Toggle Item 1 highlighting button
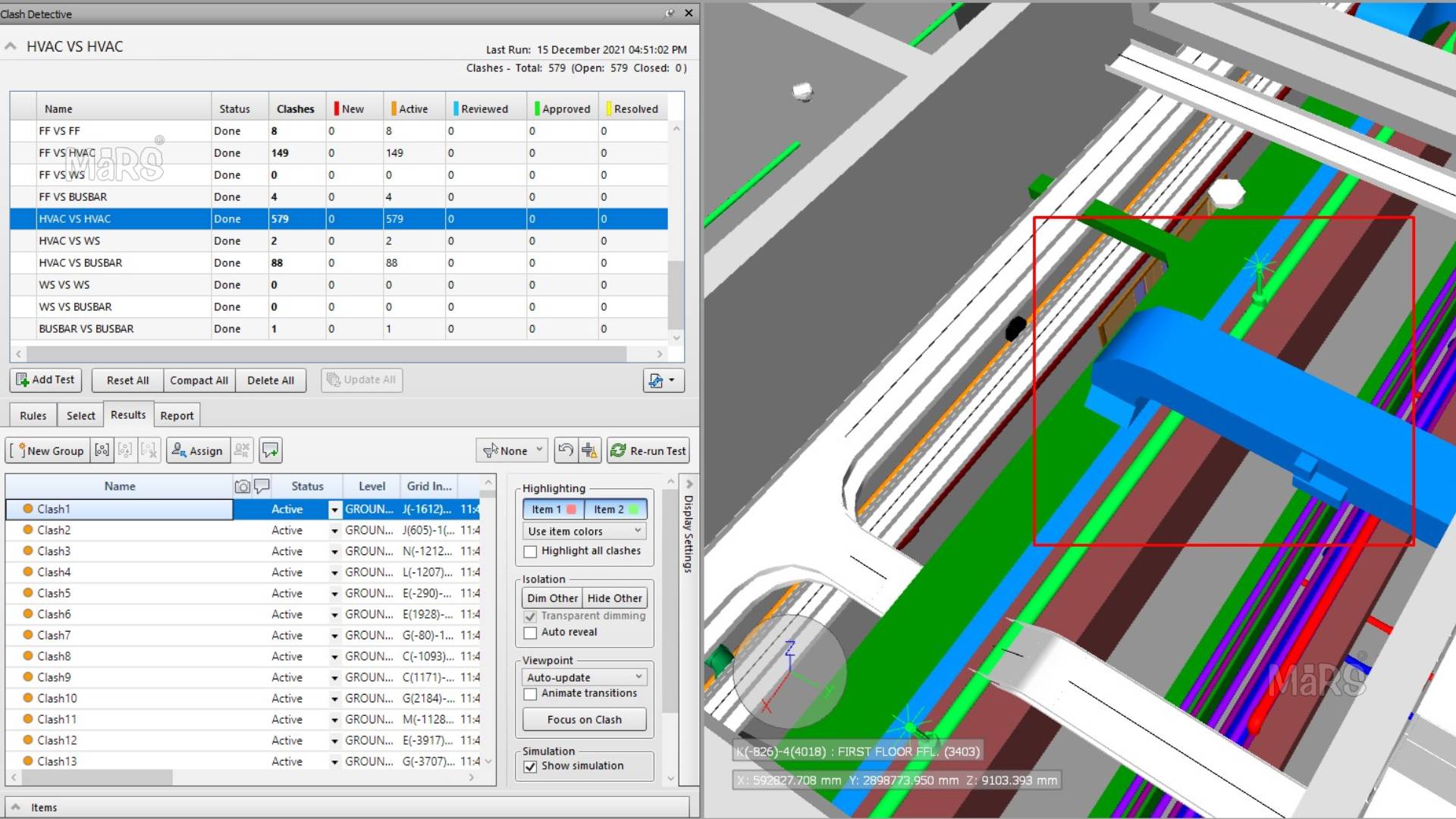 (x=554, y=510)
